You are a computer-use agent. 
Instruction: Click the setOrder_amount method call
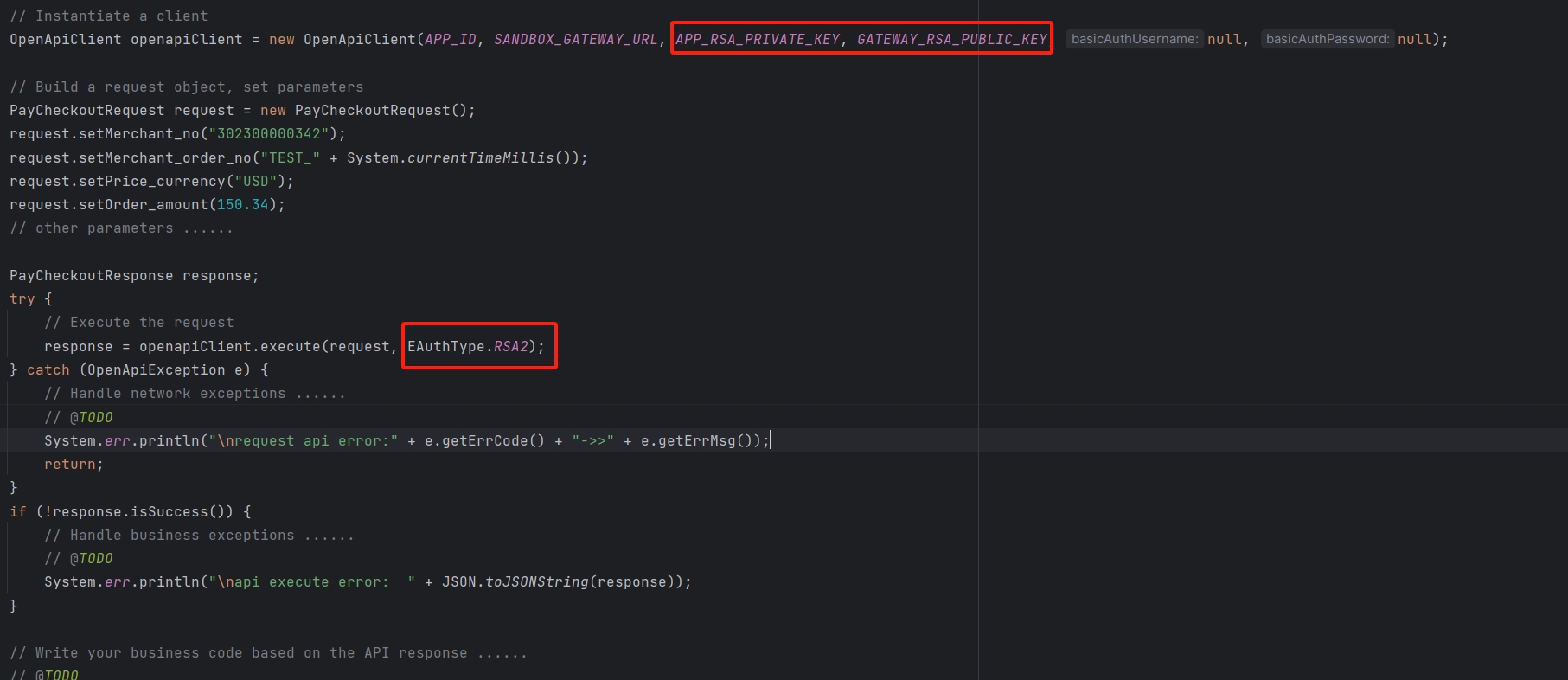(x=144, y=204)
